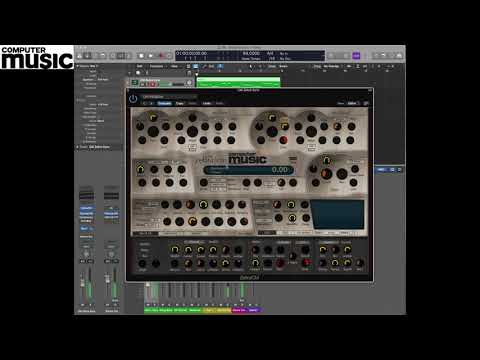Click the yellow-lit knob atop the first oscillator circle
Viewport: 480px width, 360px height.
[153, 117]
